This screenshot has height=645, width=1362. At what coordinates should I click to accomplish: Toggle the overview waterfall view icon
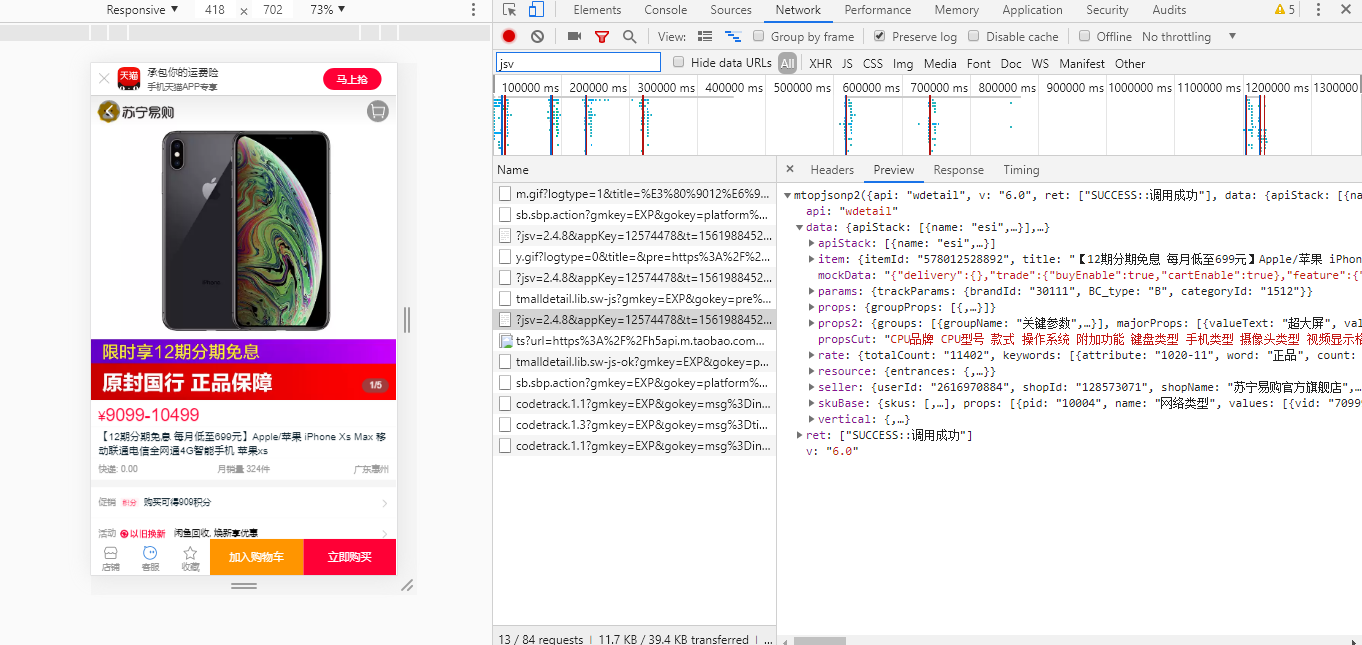[x=733, y=36]
